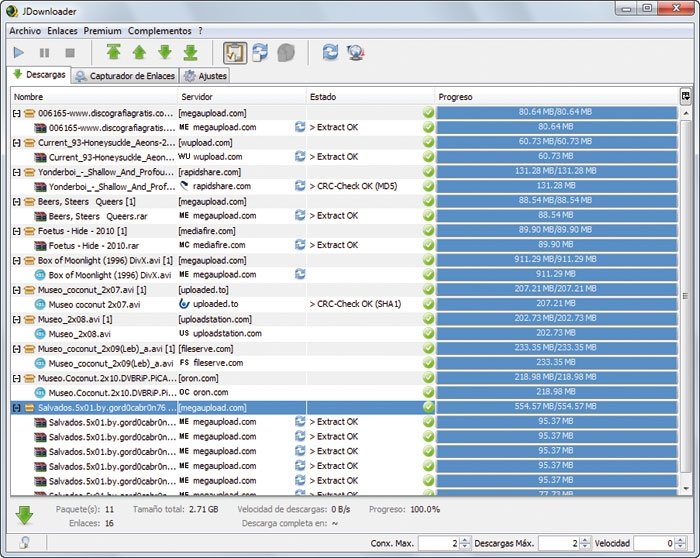Click the Velocidad speed limit field

(x=654, y=543)
